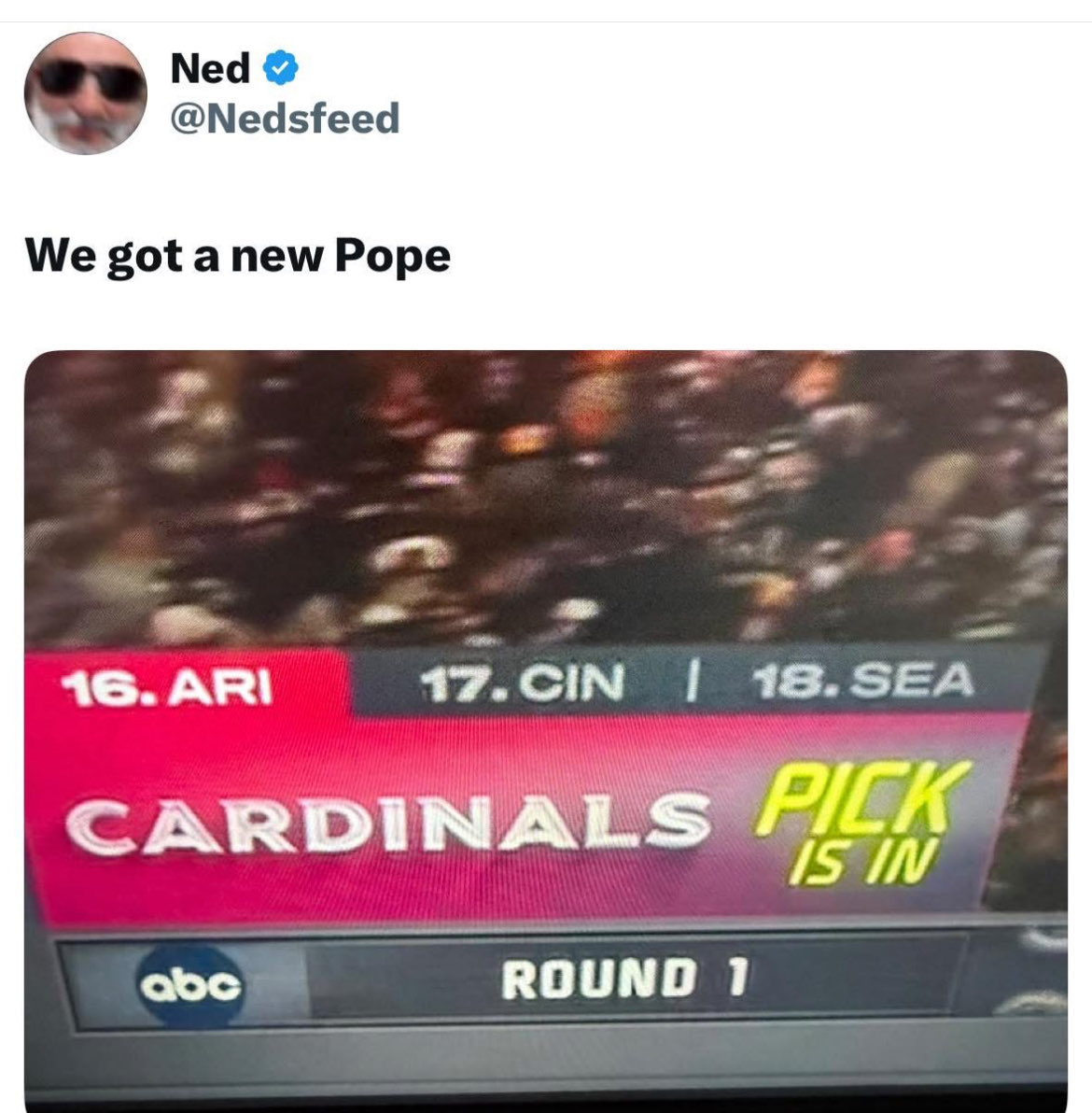Select the 17. CIN pick label
Image resolution: width=1092 pixels, height=1113 pixels.
523,682
